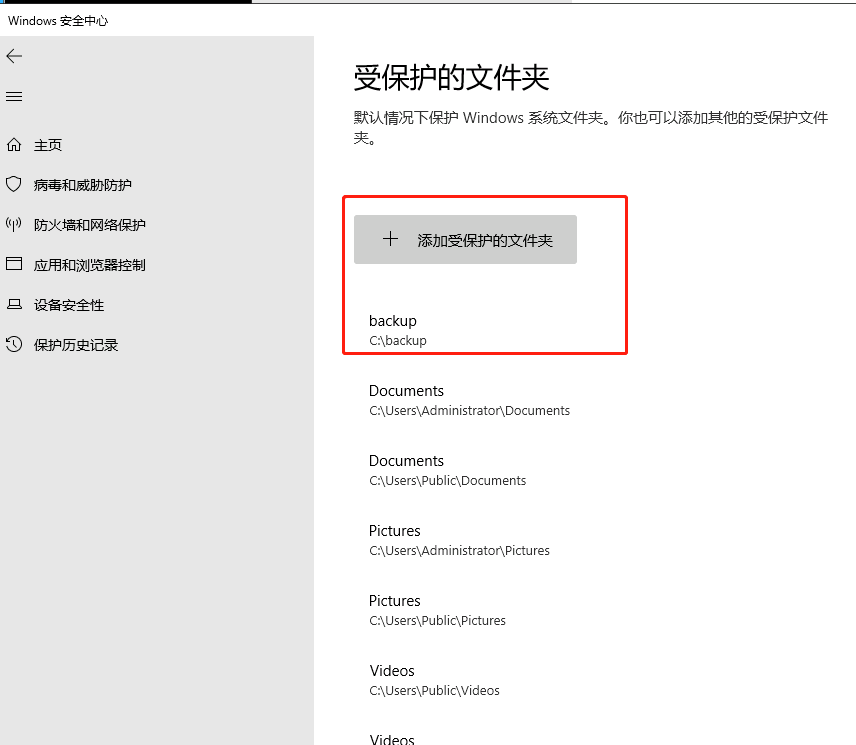Click the device security laptop icon
The width and height of the screenshot is (856, 745).
[14, 305]
